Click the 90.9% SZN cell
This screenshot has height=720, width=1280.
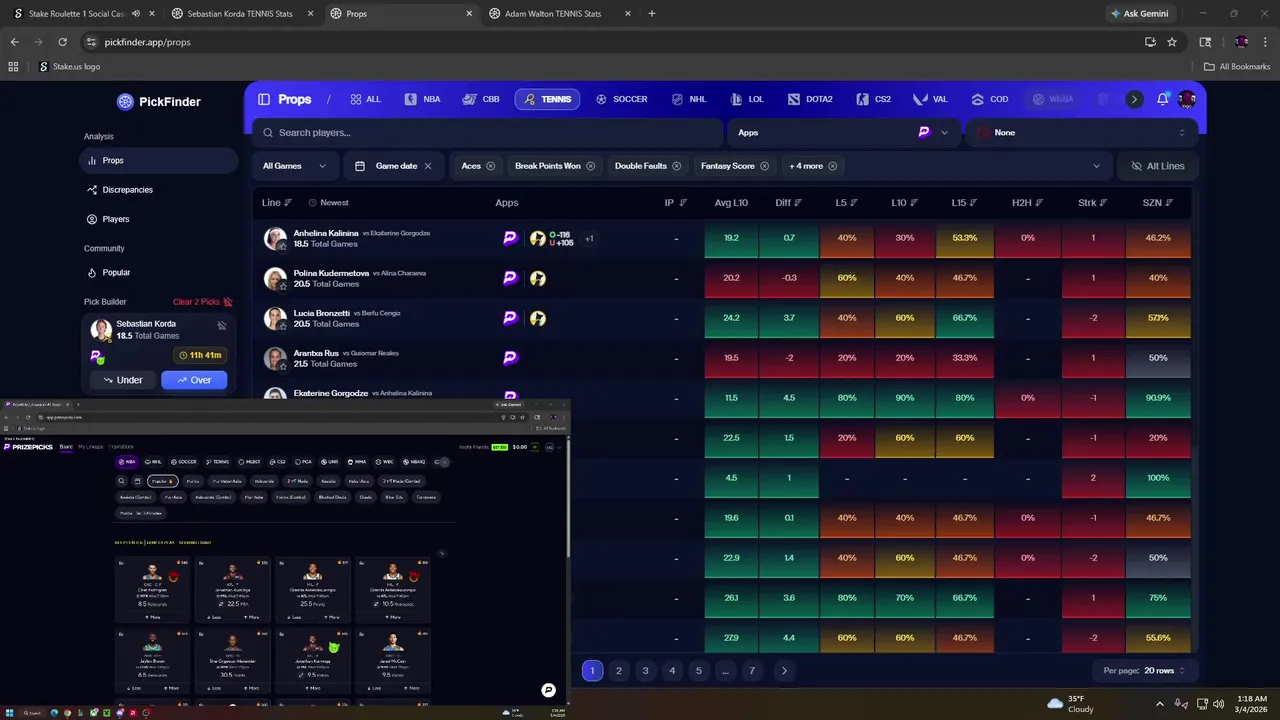(1158, 398)
